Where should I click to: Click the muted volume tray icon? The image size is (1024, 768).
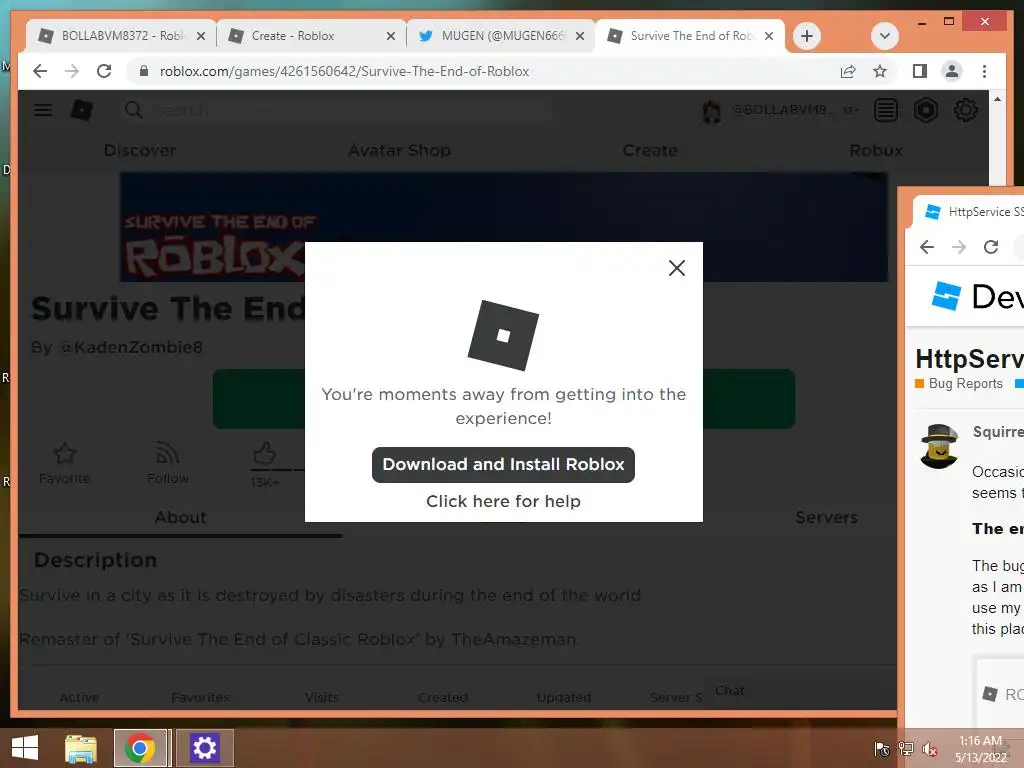(x=929, y=749)
